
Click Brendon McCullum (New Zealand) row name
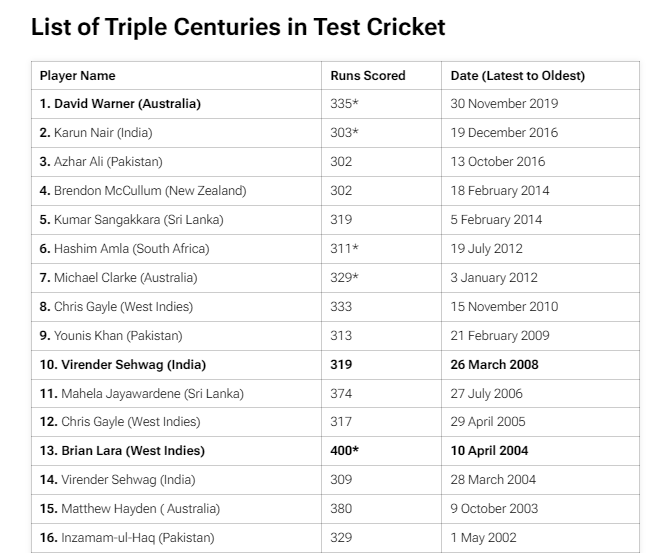point(143,191)
